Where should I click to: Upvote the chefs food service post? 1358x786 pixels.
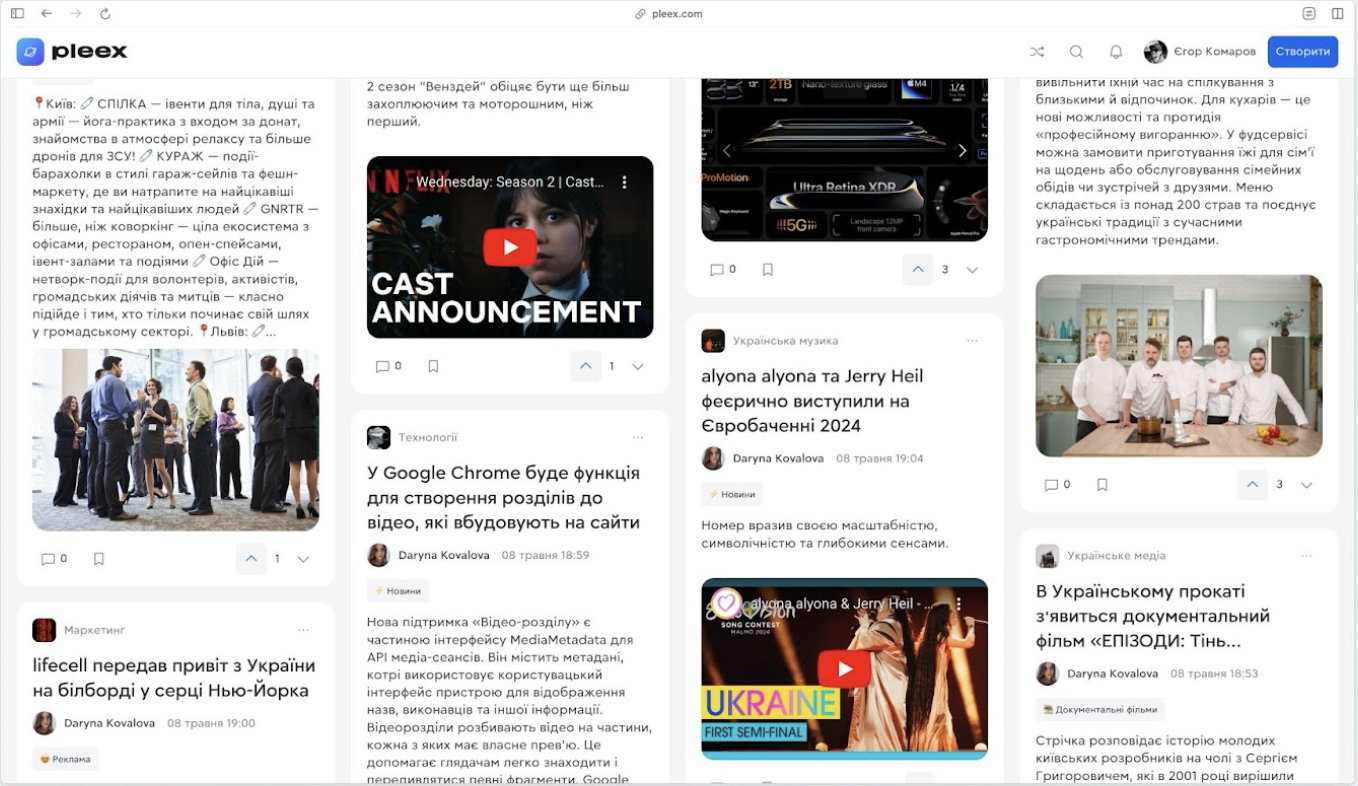point(1252,484)
